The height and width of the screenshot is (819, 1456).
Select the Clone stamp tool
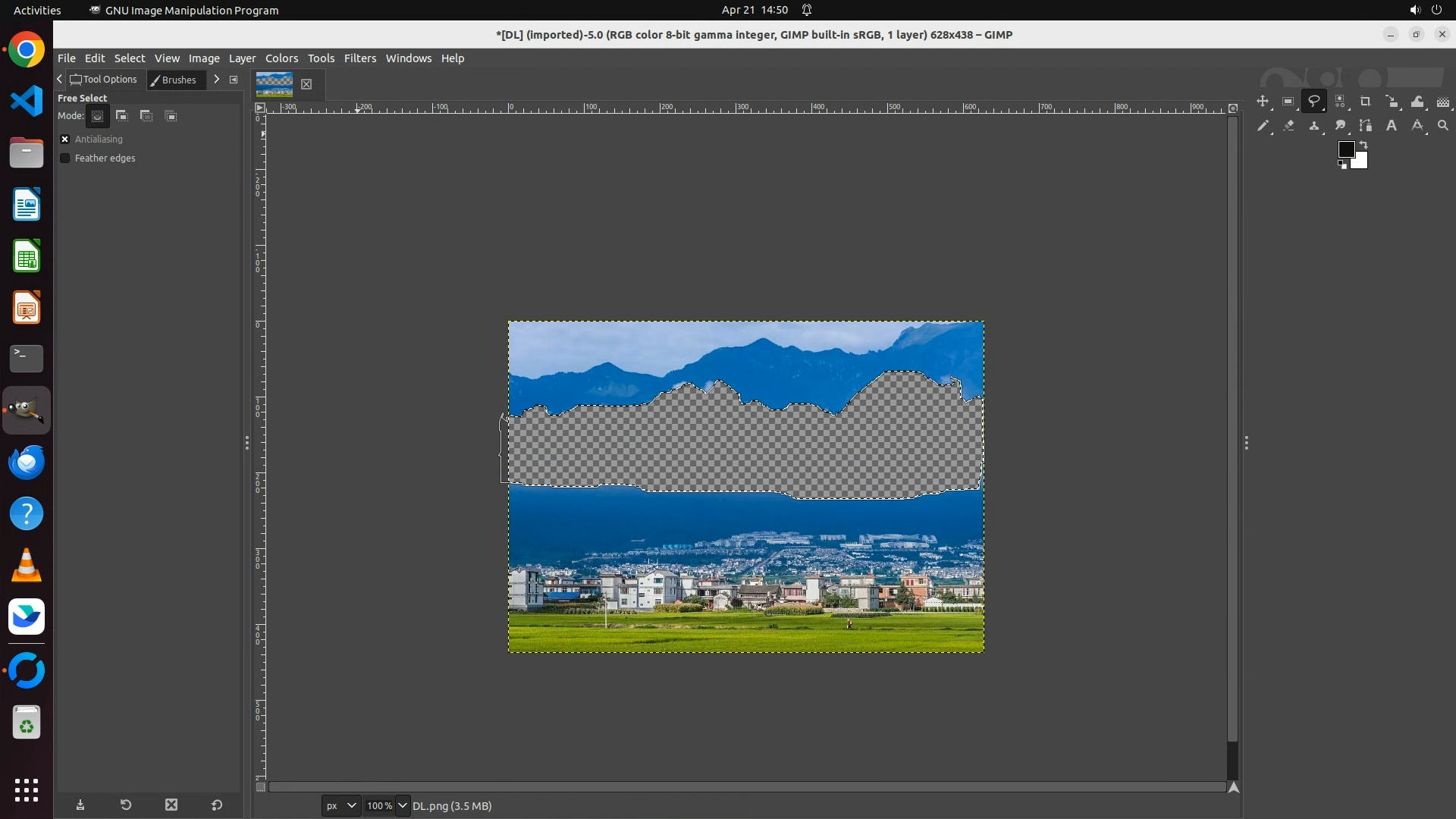pyautogui.click(x=1314, y=126)
